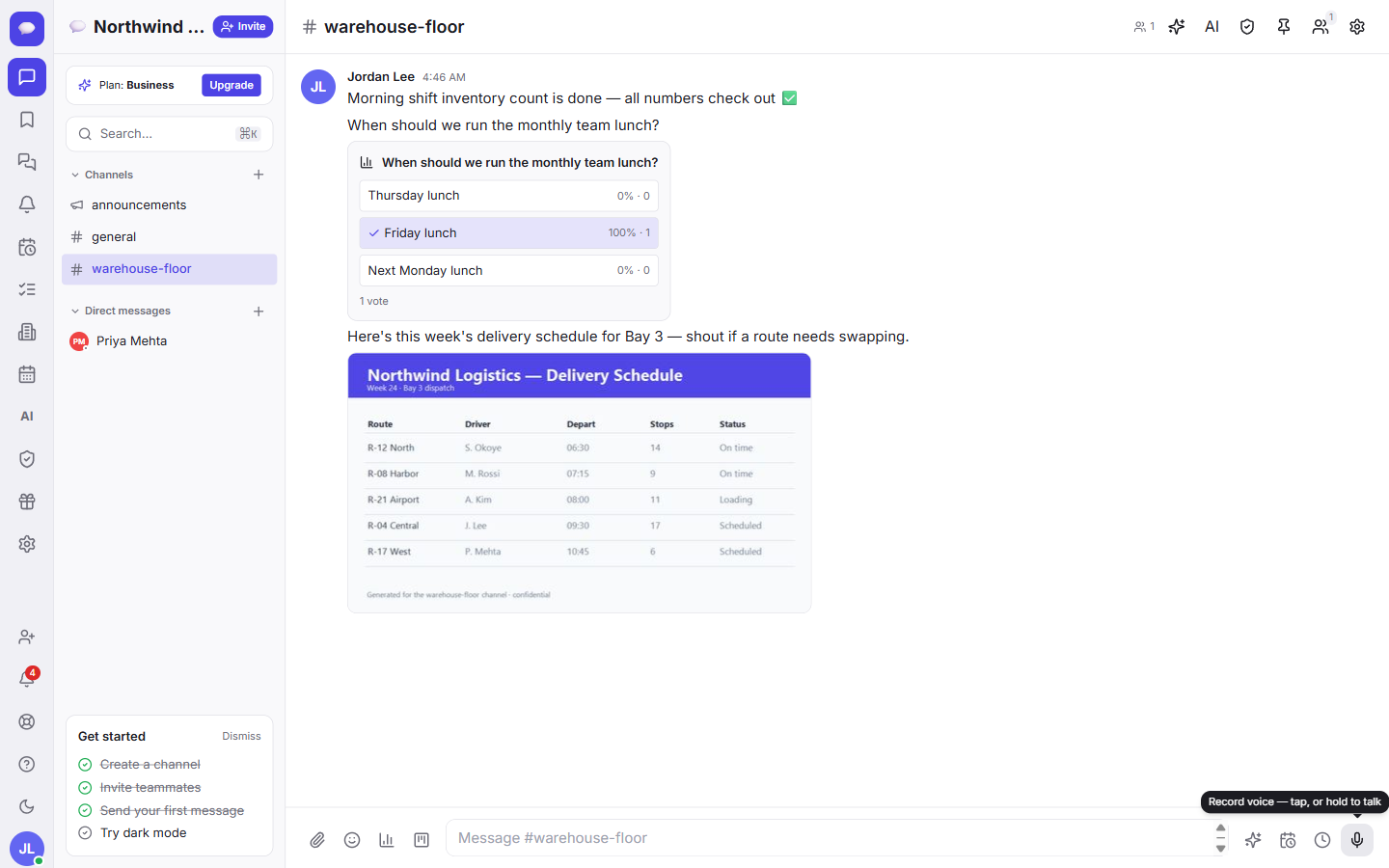Open the plain bell icon in left rail
The height and width of the screenshot is (868, 1389).
27,204
